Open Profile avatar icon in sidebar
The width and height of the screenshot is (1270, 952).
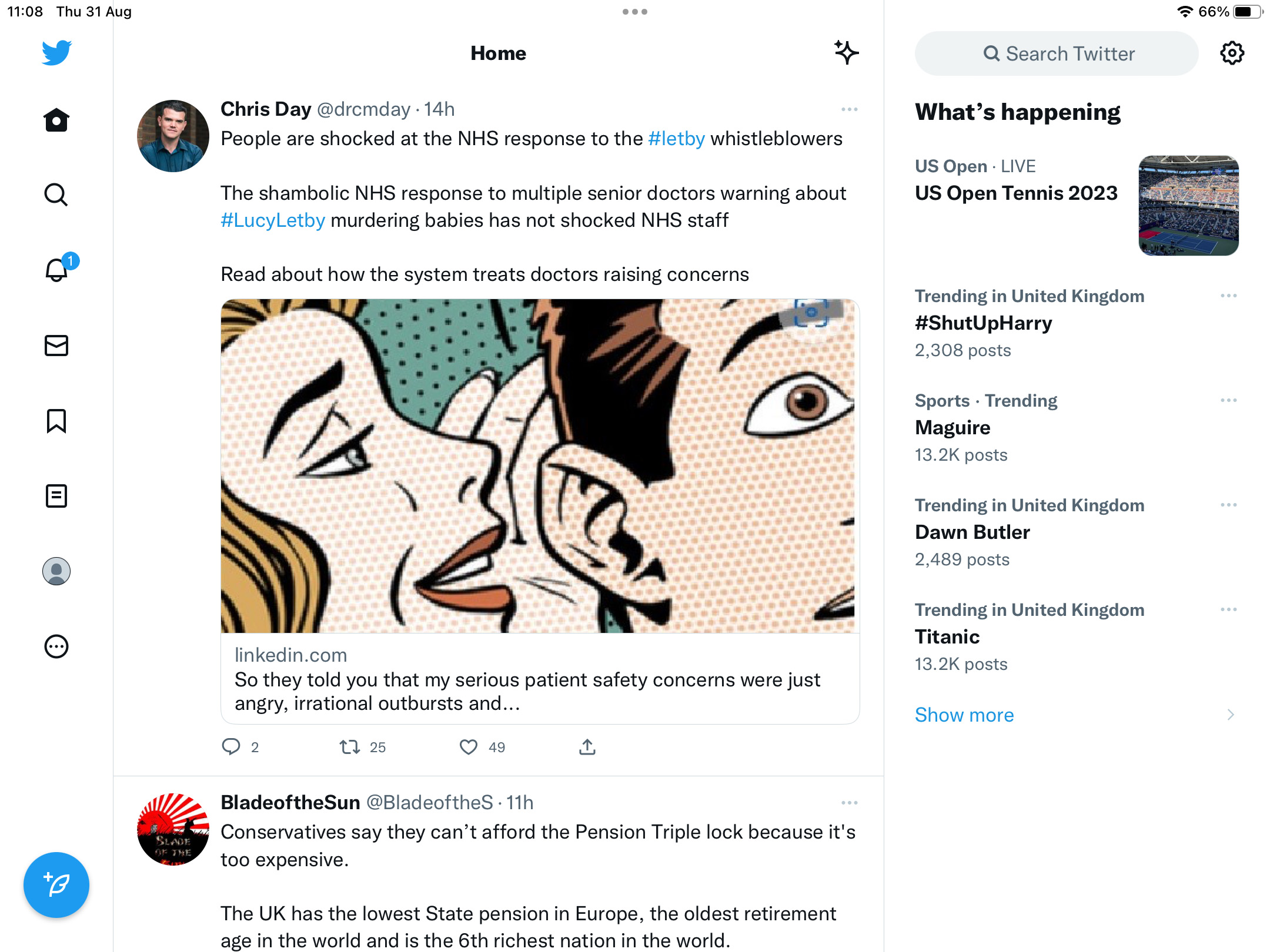[56, 571]
